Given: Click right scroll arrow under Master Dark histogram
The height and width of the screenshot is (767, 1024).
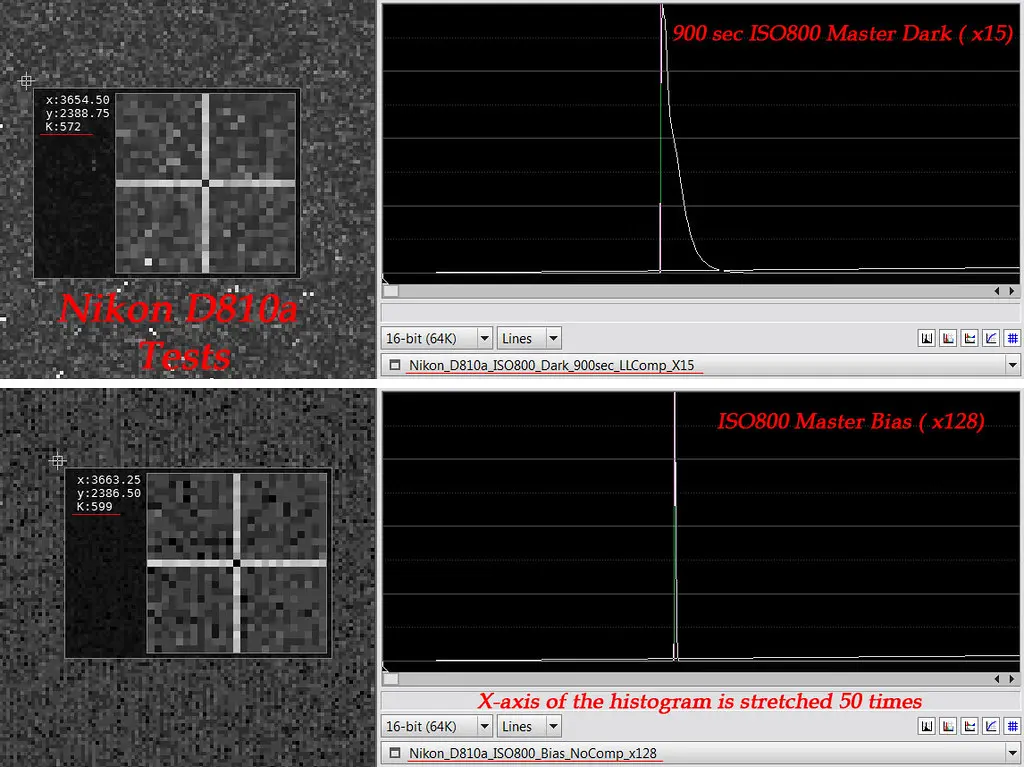Looking at the screenshot, I should (x=1012, y=291).
